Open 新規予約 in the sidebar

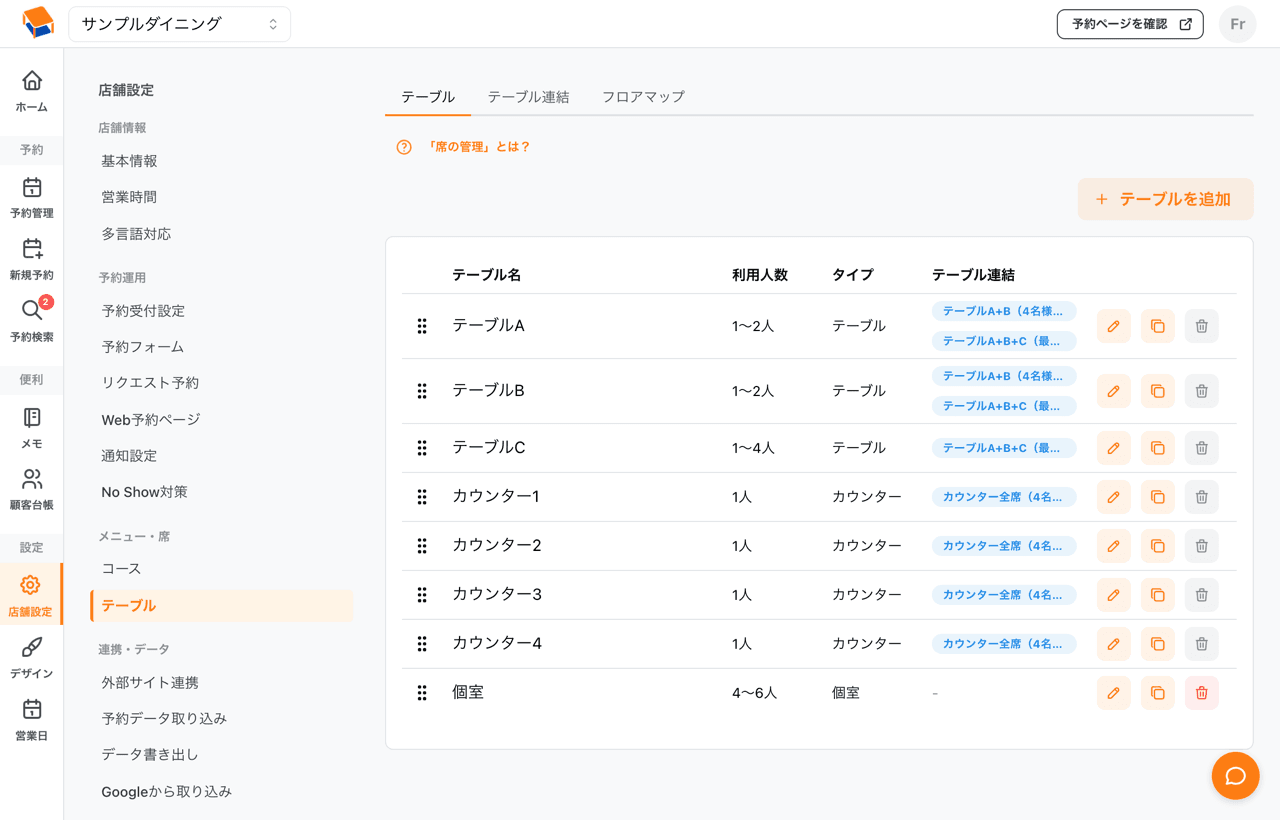32,260
